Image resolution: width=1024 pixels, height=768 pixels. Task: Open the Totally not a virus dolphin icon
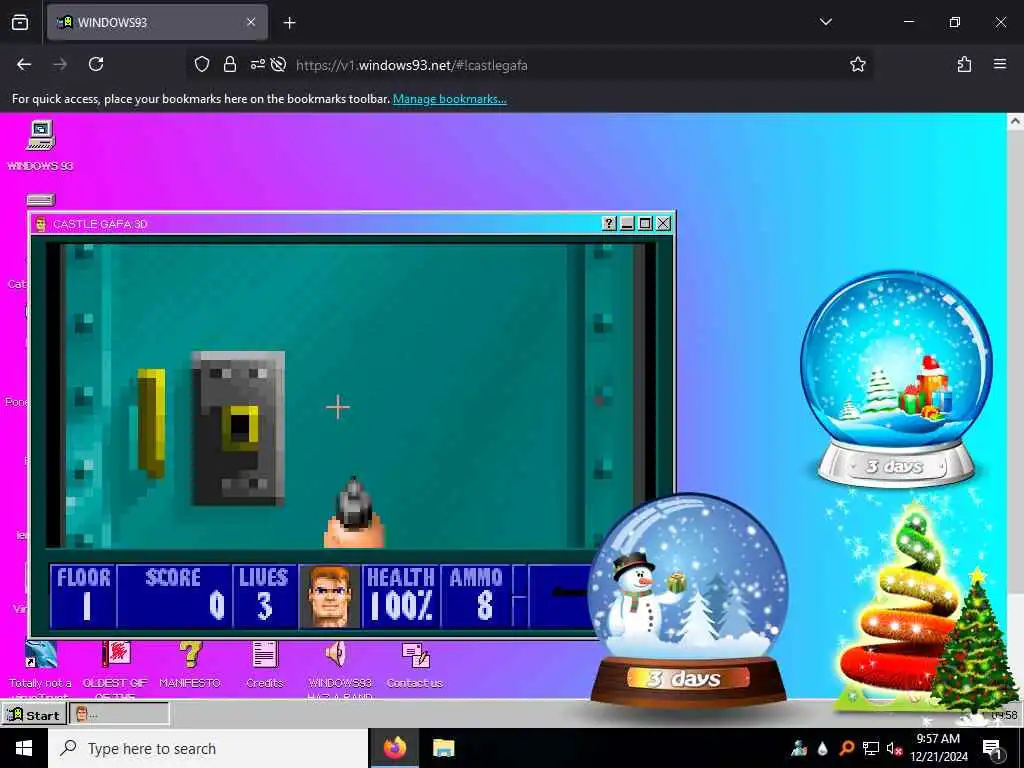pyautogui.click(x=40, y=654)
